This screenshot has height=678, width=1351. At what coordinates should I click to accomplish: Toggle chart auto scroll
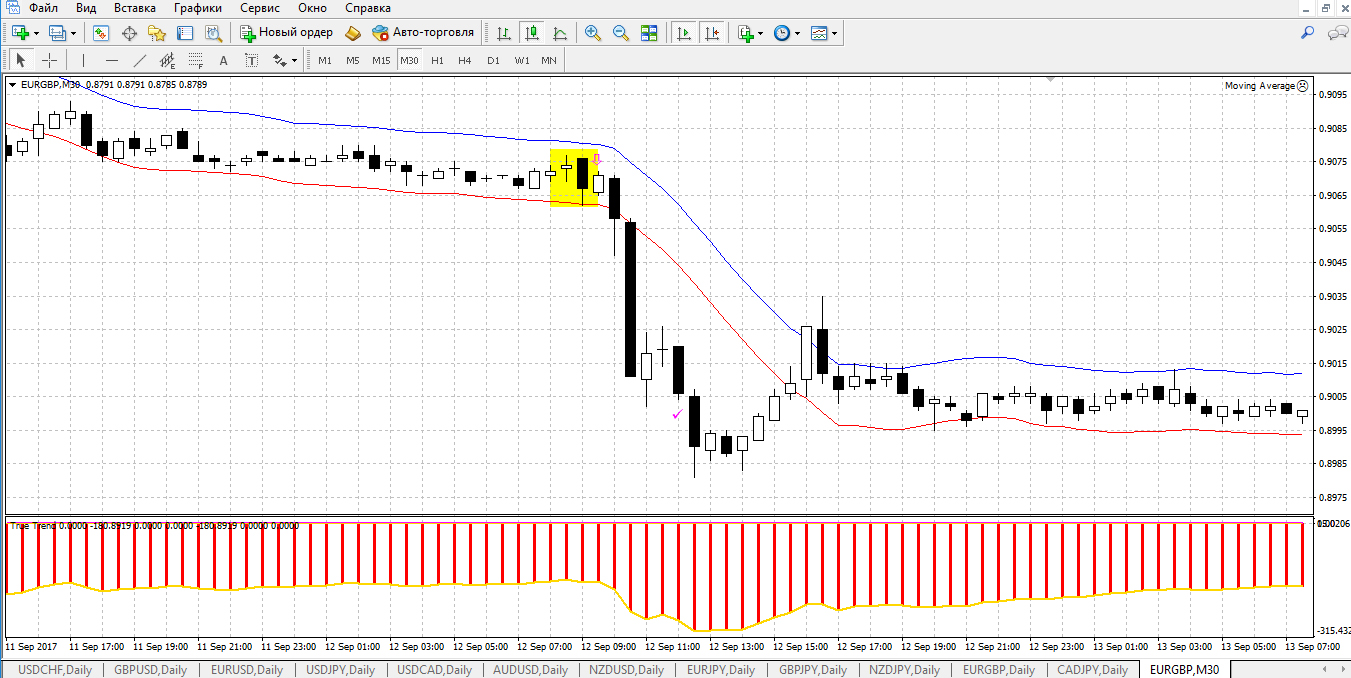[684, 33]
